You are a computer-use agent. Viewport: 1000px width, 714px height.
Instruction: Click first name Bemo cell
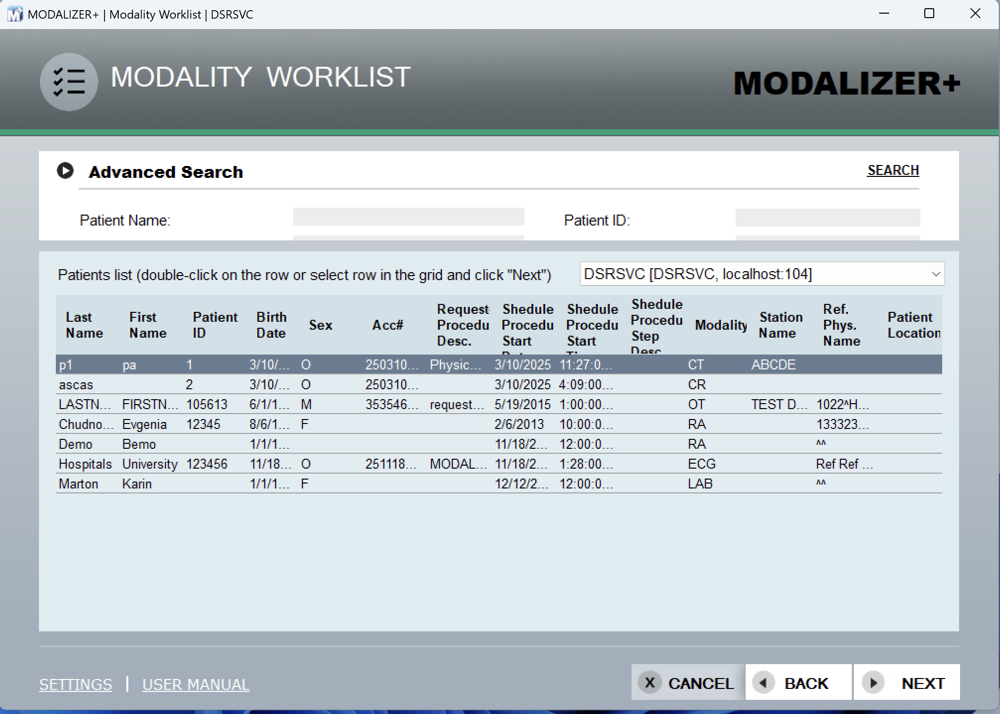pyautogui.click(x=138, y=444)
